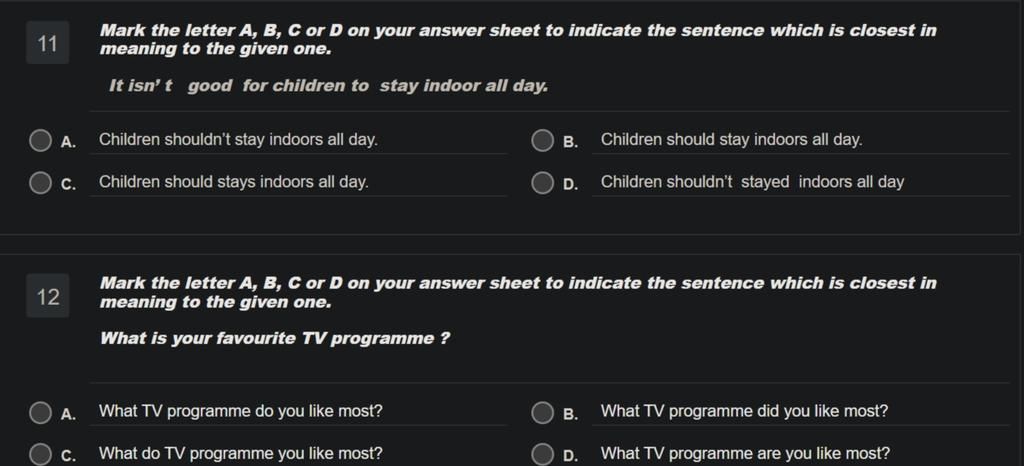Select radio button D for question 11

point(542,183)
